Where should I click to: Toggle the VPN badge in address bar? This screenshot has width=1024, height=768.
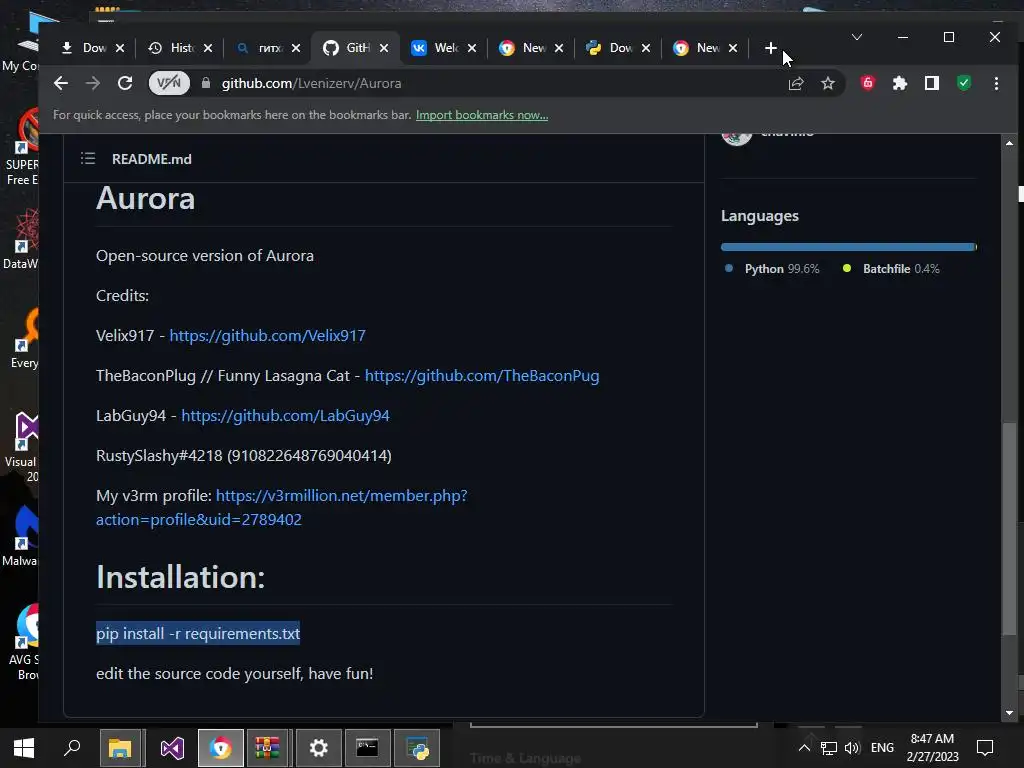pyautogui.click(x=169, y=83)
